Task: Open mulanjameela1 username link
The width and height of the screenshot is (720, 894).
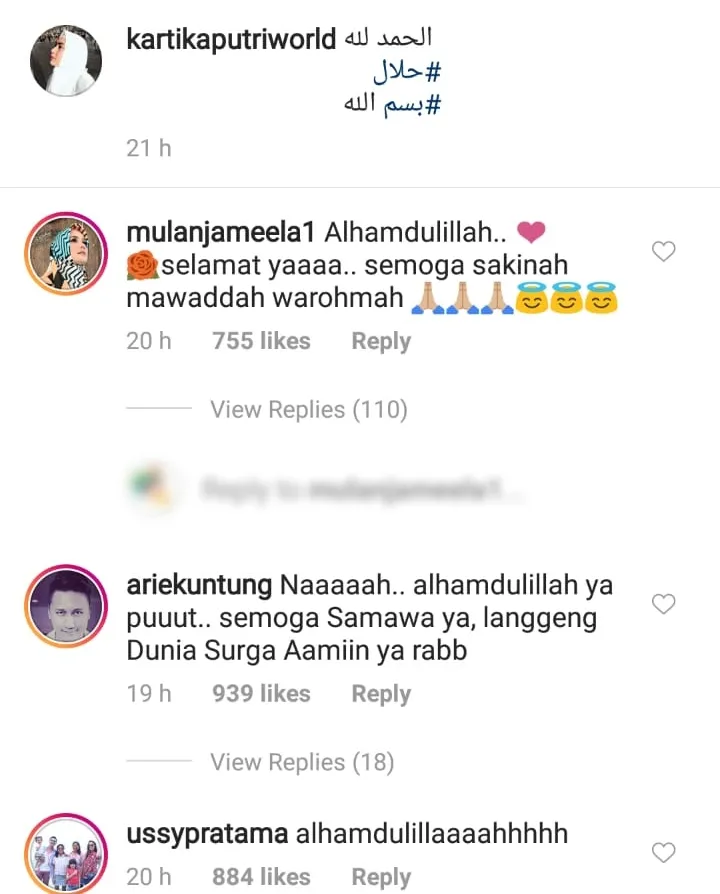Action: [x=221, y=233]
